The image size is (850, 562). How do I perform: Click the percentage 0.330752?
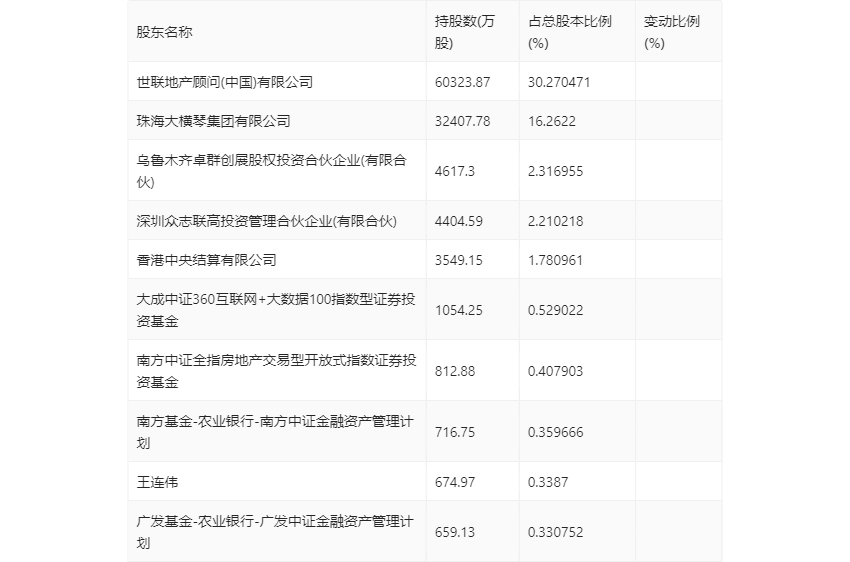pyautogui.click(x=556, y=532)
